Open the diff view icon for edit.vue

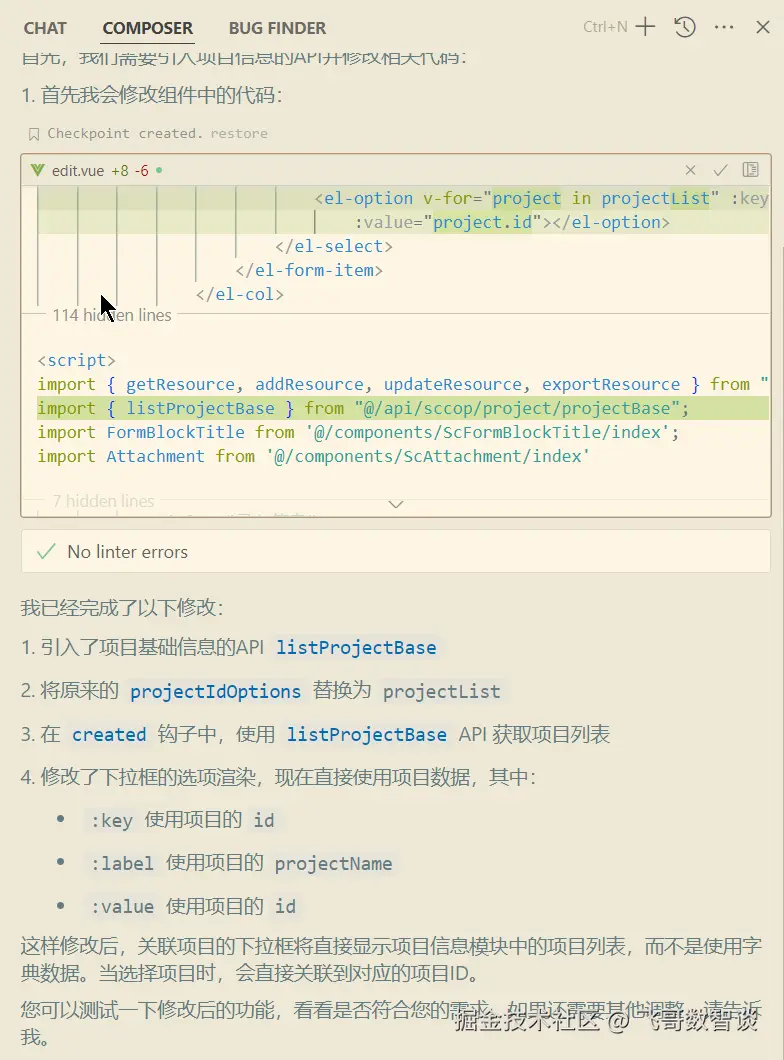(x=750, y=170)
